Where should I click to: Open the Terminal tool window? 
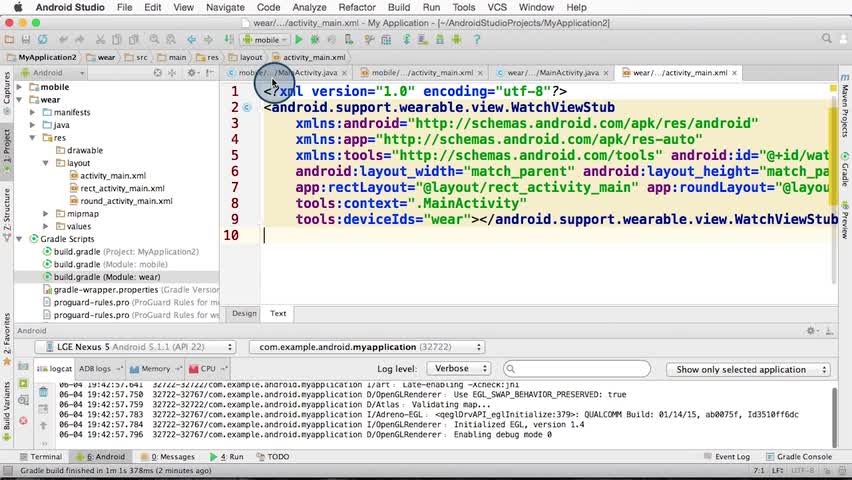40,457
